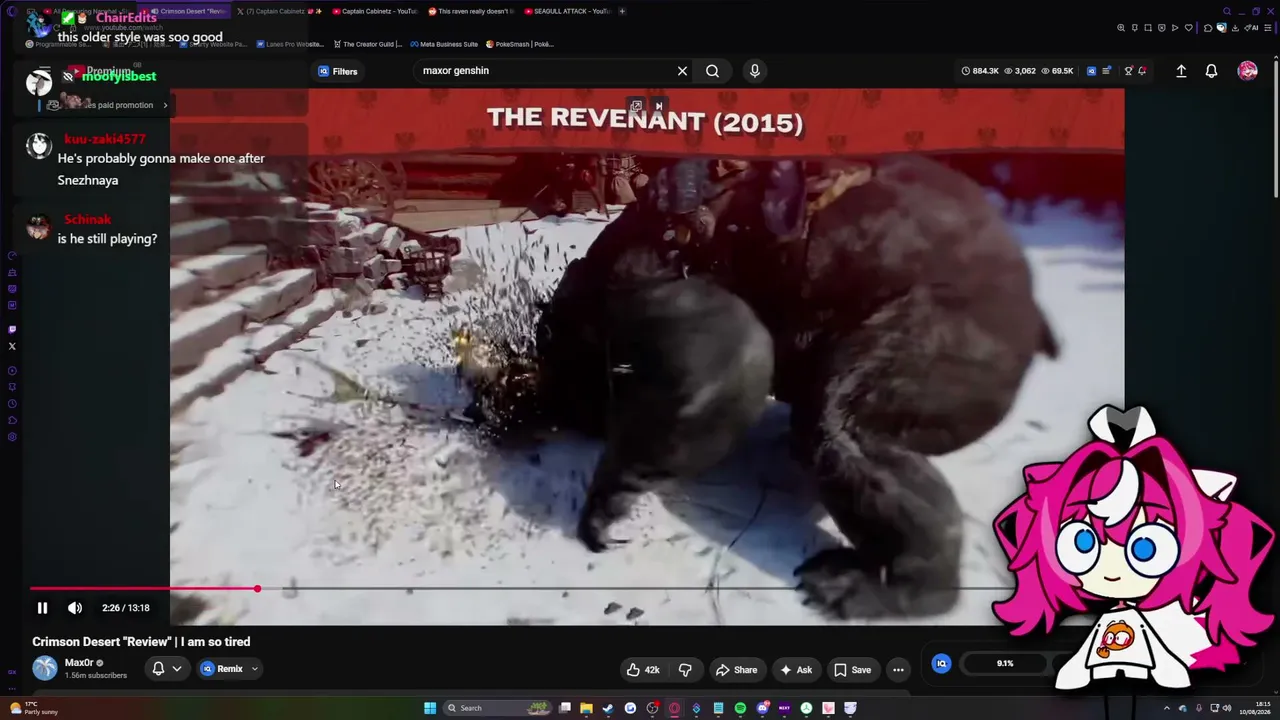Switch to the Captain Cabinetz X tab

coord(279,11)
